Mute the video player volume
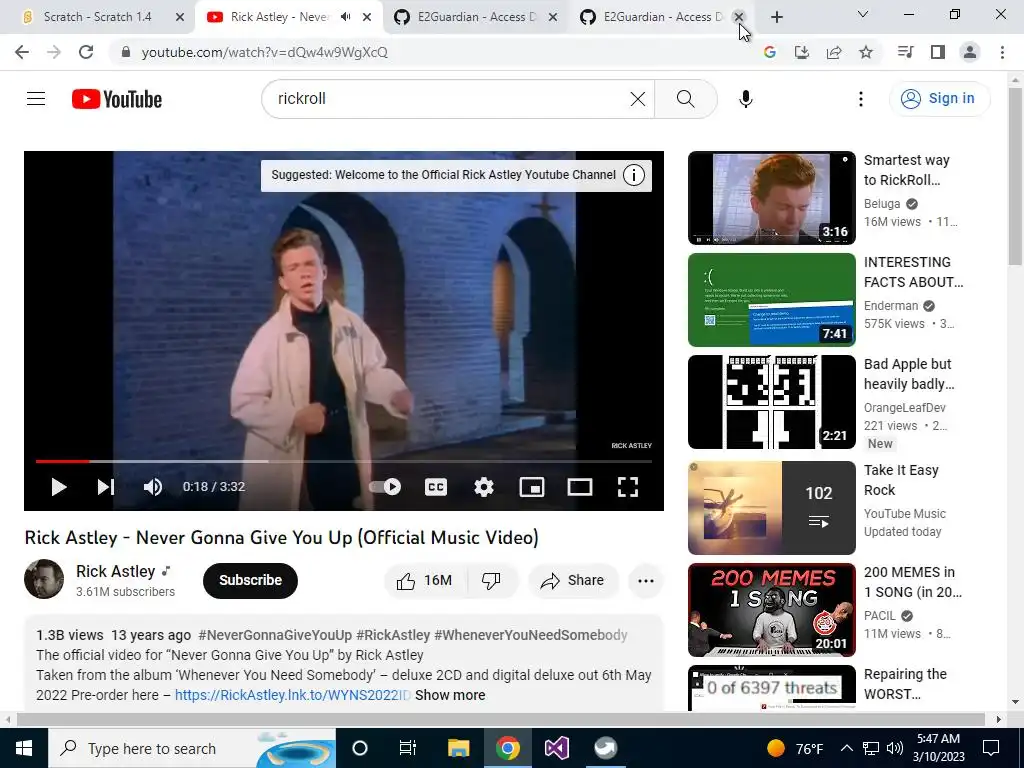 click(x=153, y=487)
